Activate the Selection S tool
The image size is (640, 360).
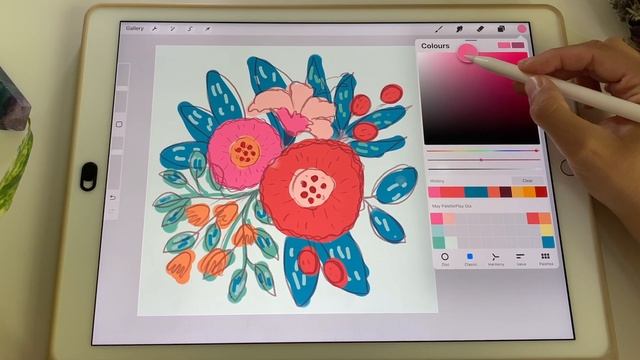pyautogui.click(x=190, y=29)
